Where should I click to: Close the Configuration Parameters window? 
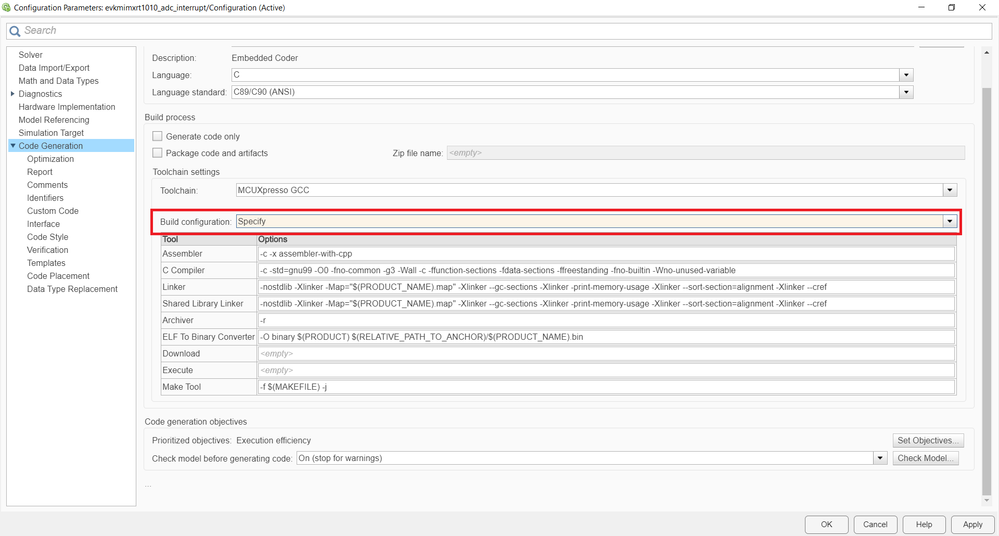[x=982, y=8]
